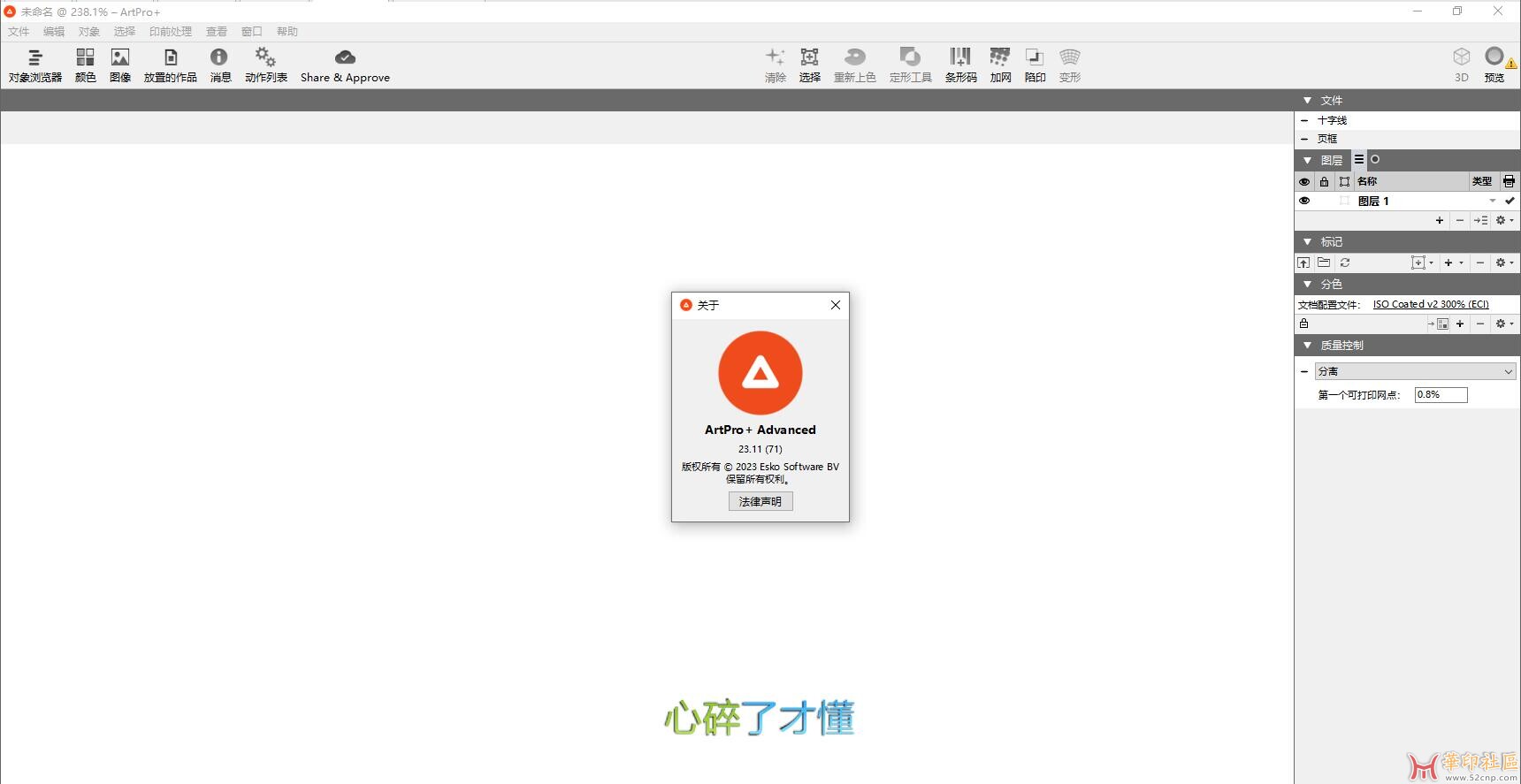Viewport: 1521px width, 784px height.
Task: Collapse the 标记 marks section
Action: [1307, 241]
